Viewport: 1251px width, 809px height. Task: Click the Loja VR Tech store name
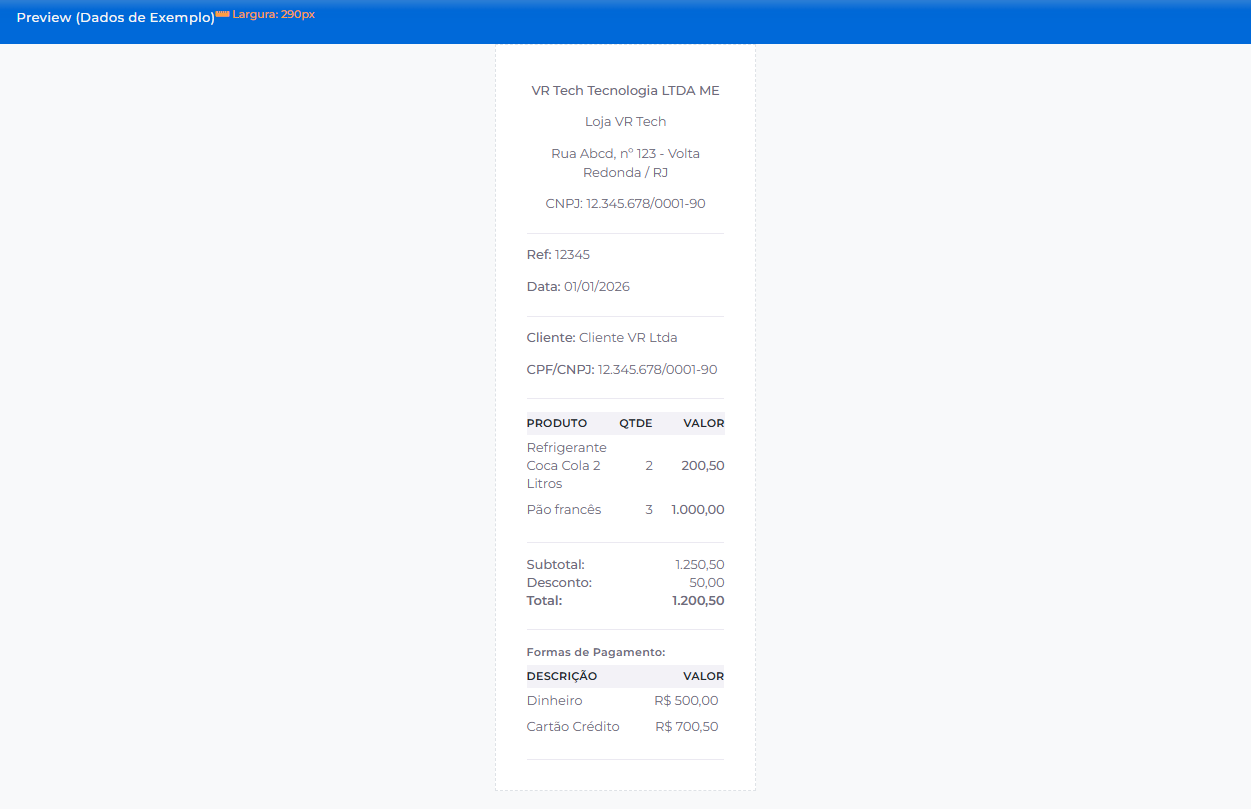pos(625,122)
